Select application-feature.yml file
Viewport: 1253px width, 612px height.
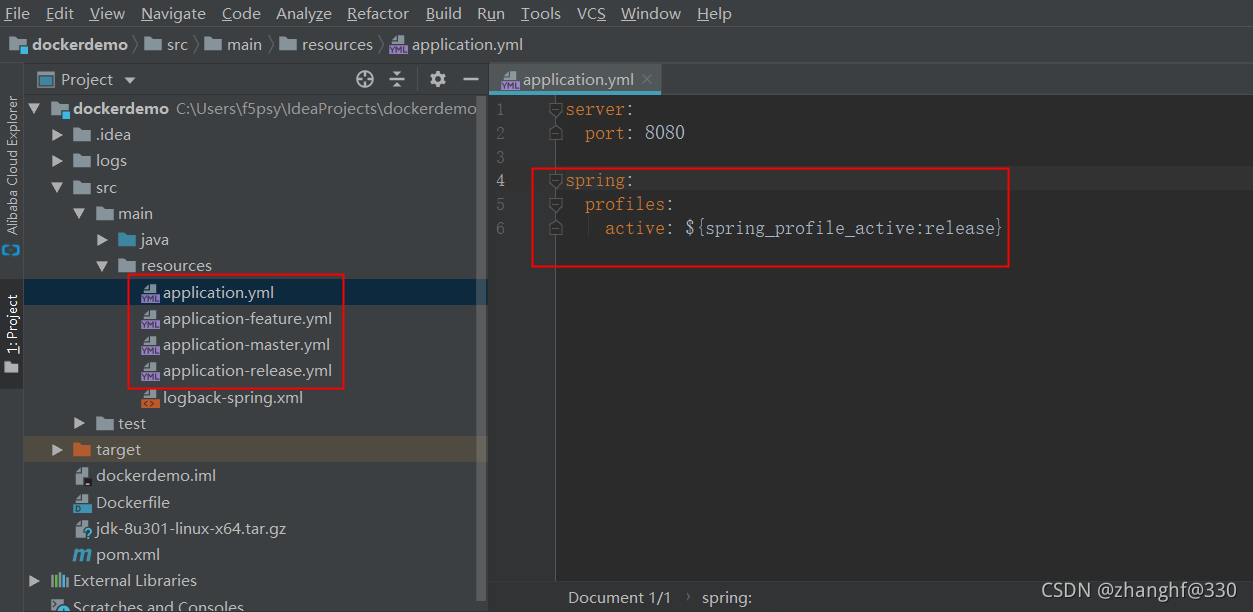247,318
